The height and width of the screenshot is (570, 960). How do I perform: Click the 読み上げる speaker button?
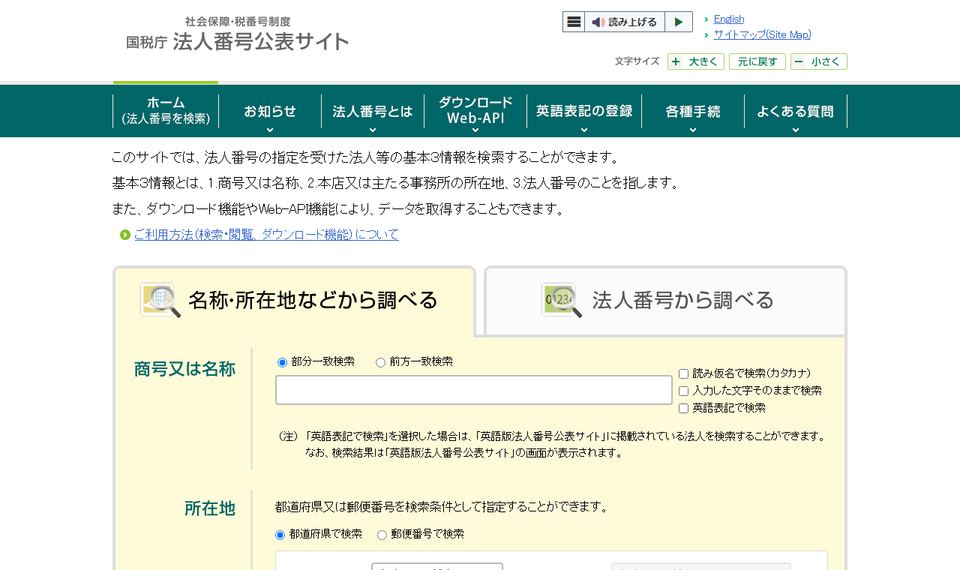pyautogui.click(x=625, y=22)
